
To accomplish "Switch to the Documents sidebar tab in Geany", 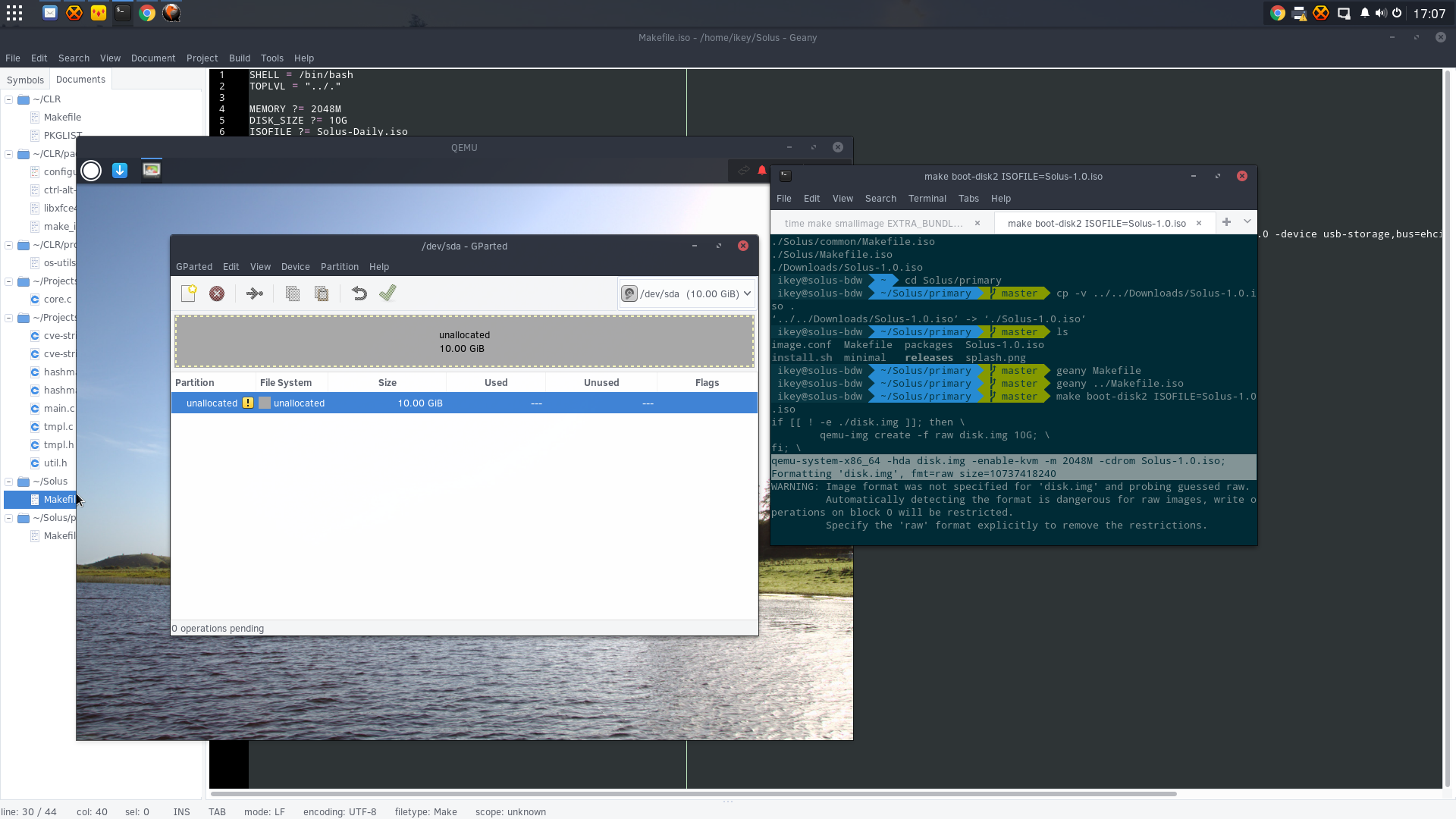I will [x=80, y=79].
